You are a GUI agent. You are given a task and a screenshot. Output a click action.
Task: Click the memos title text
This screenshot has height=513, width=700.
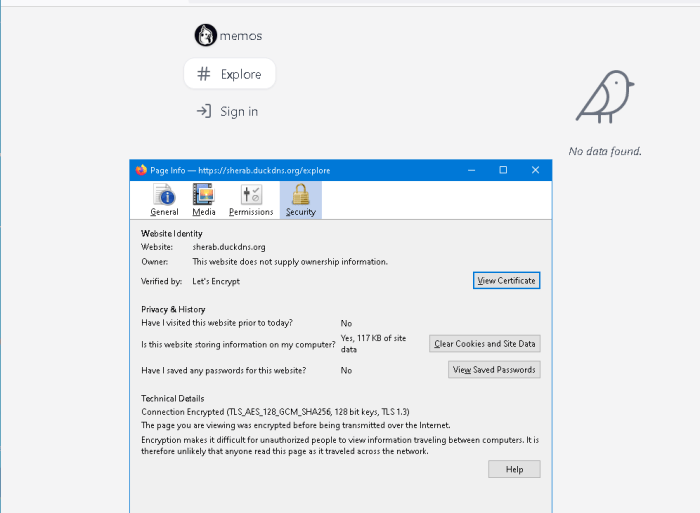click(x=241, y=36)
